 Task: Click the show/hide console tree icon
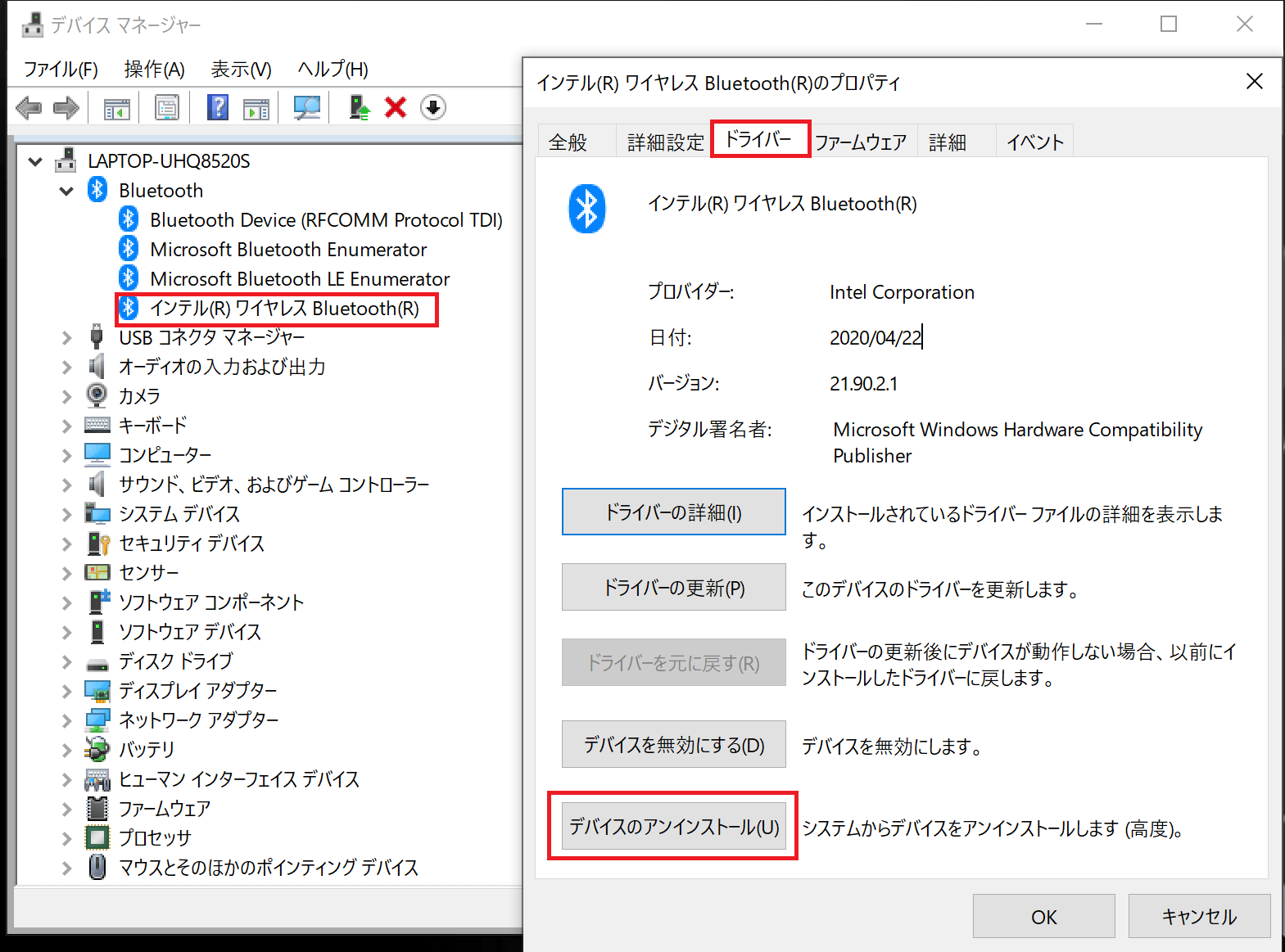point(117,107)
